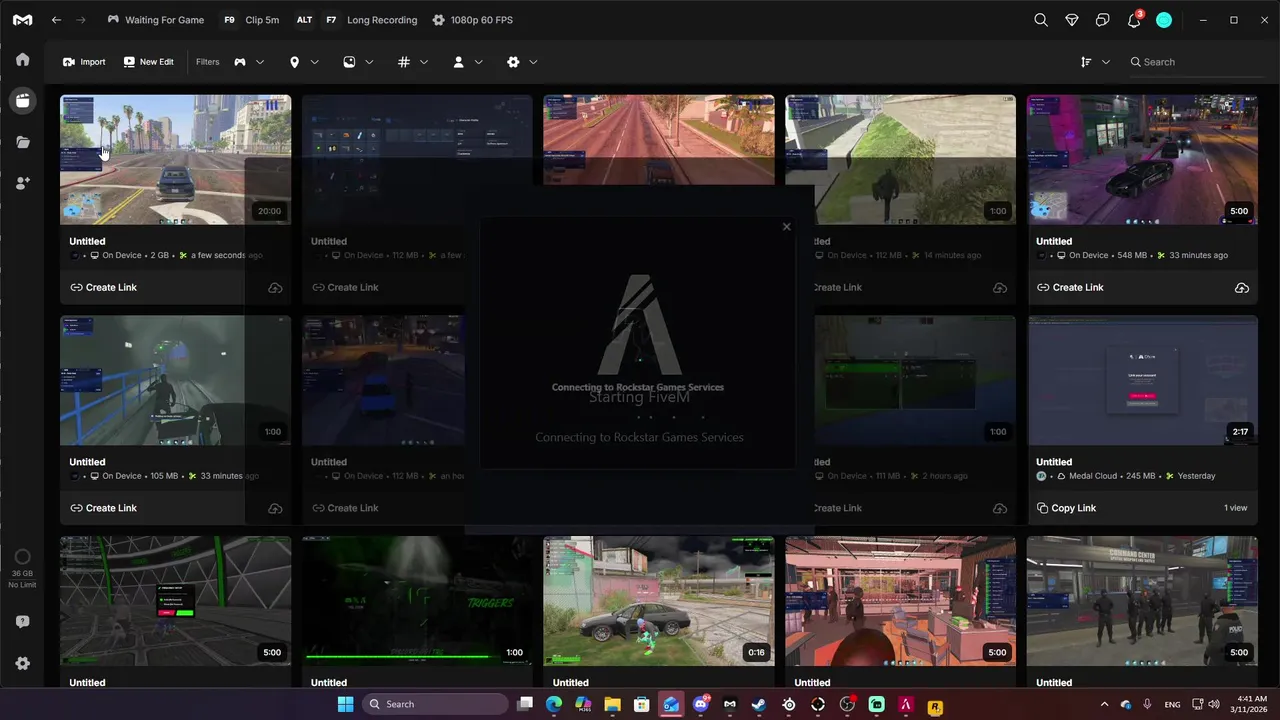Open the 1080p 60 FPS recording settings
This screenshot has width=1280, height=720.
coord(473,20)
